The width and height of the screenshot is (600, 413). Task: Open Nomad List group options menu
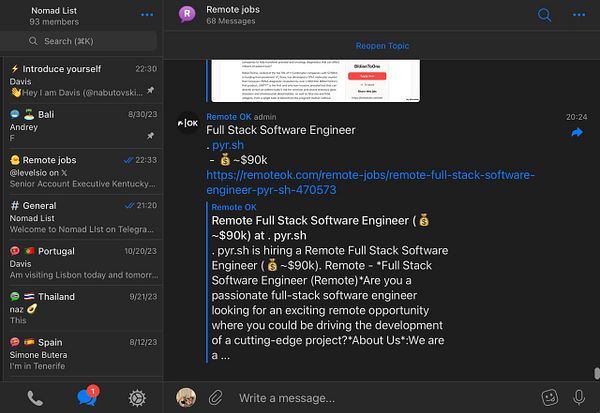tap(147, 15)
